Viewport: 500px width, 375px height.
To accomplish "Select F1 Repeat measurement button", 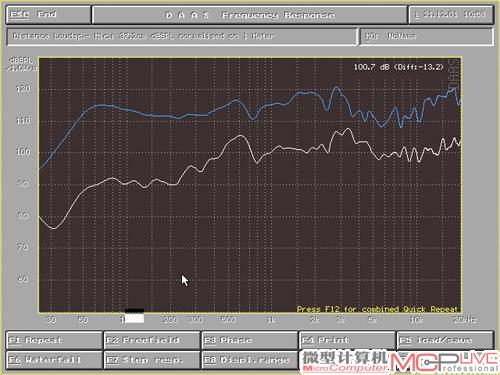I will (54, 340).
